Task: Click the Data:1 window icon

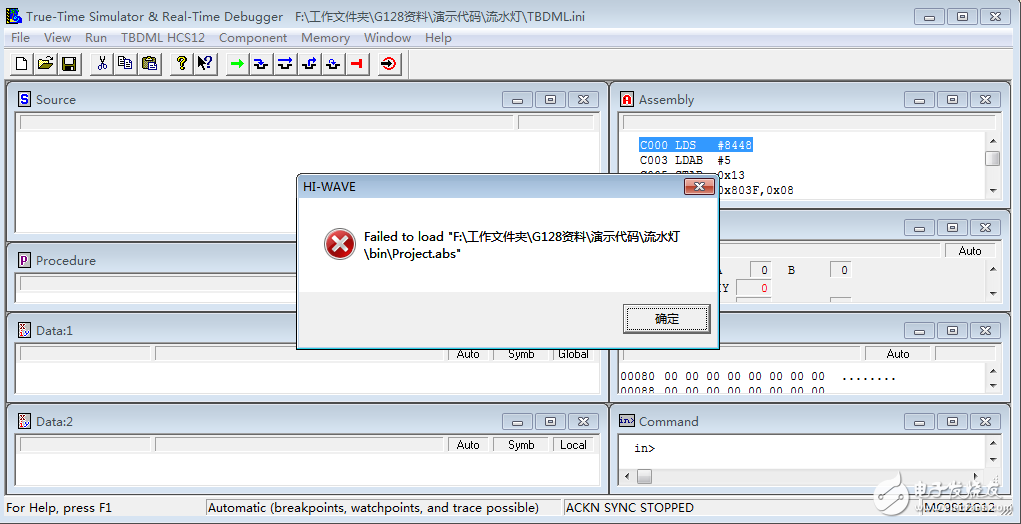Action: pyautogui.click(x=24, y=331)
